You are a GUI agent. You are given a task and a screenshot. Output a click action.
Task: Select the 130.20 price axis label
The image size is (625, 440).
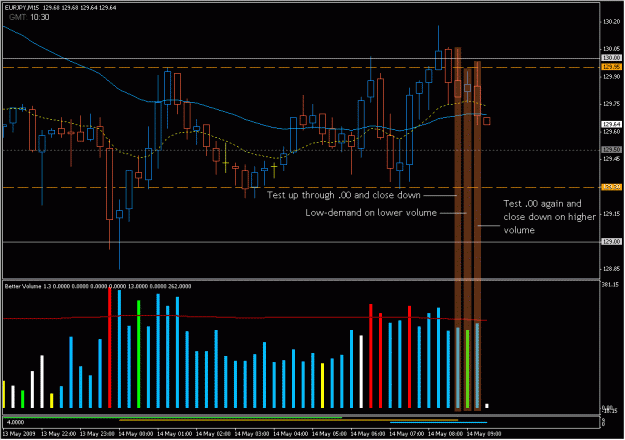pyautogui.click(x=611, y=22)
